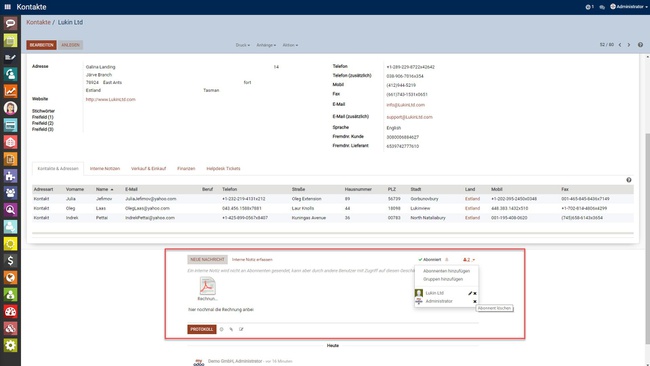Open the green person app in sidebar
650x366 pixels.
10,294
